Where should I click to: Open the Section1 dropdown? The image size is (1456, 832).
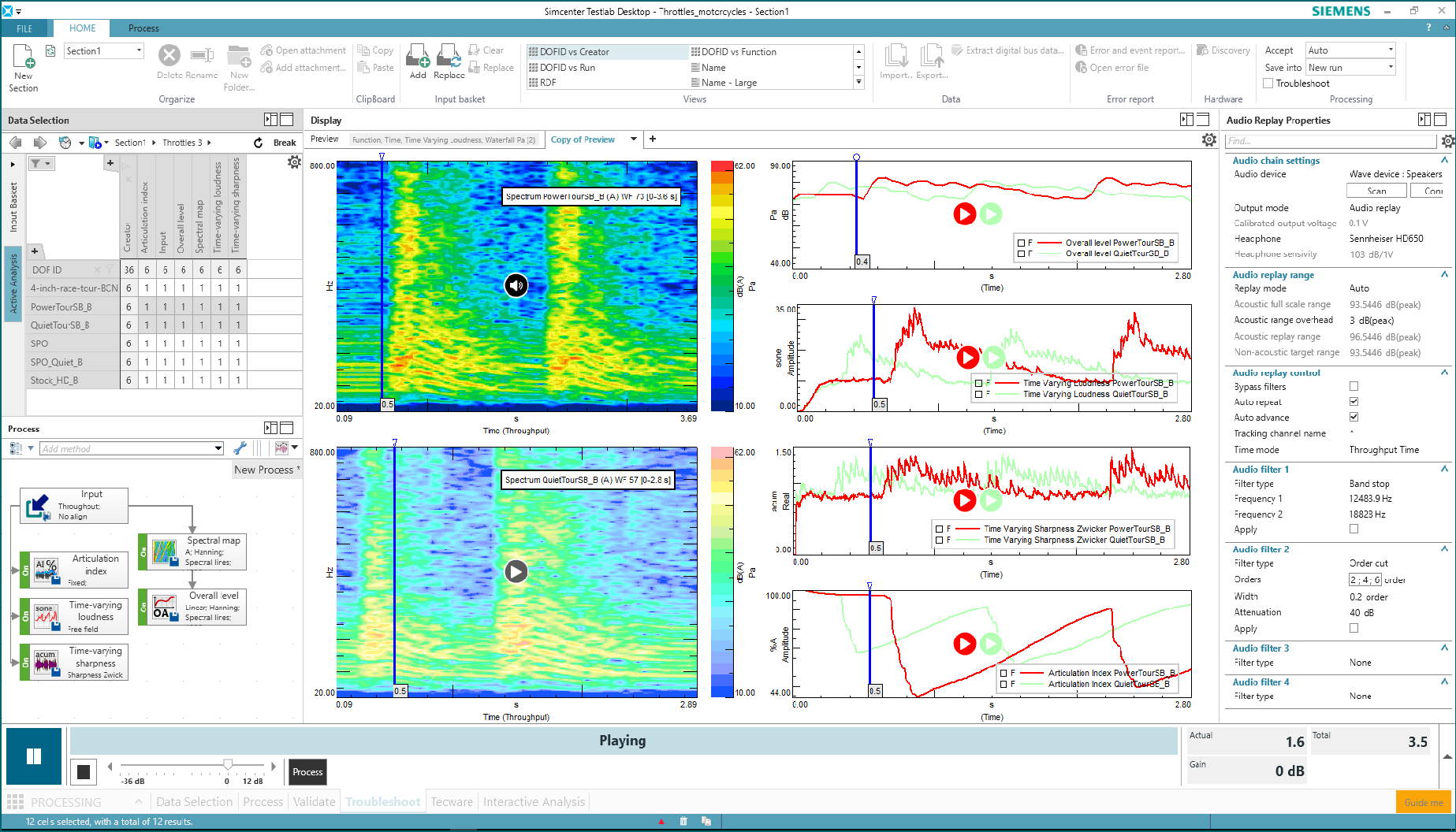(139, 50)
